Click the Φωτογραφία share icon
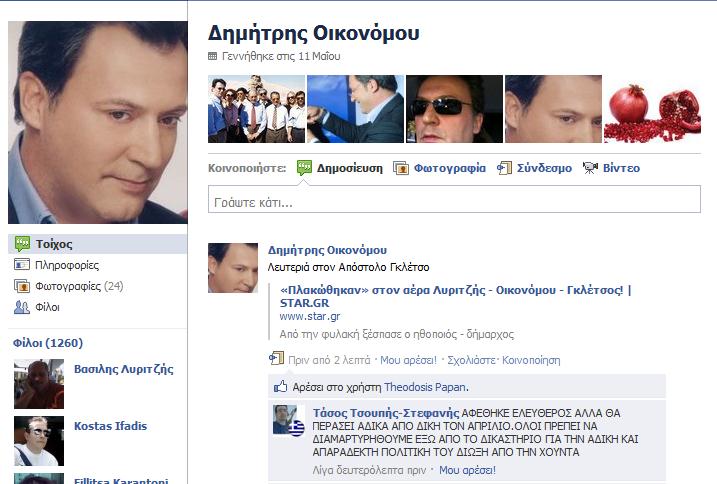Viewport: 717px width, 484px height. coord(401,168)
